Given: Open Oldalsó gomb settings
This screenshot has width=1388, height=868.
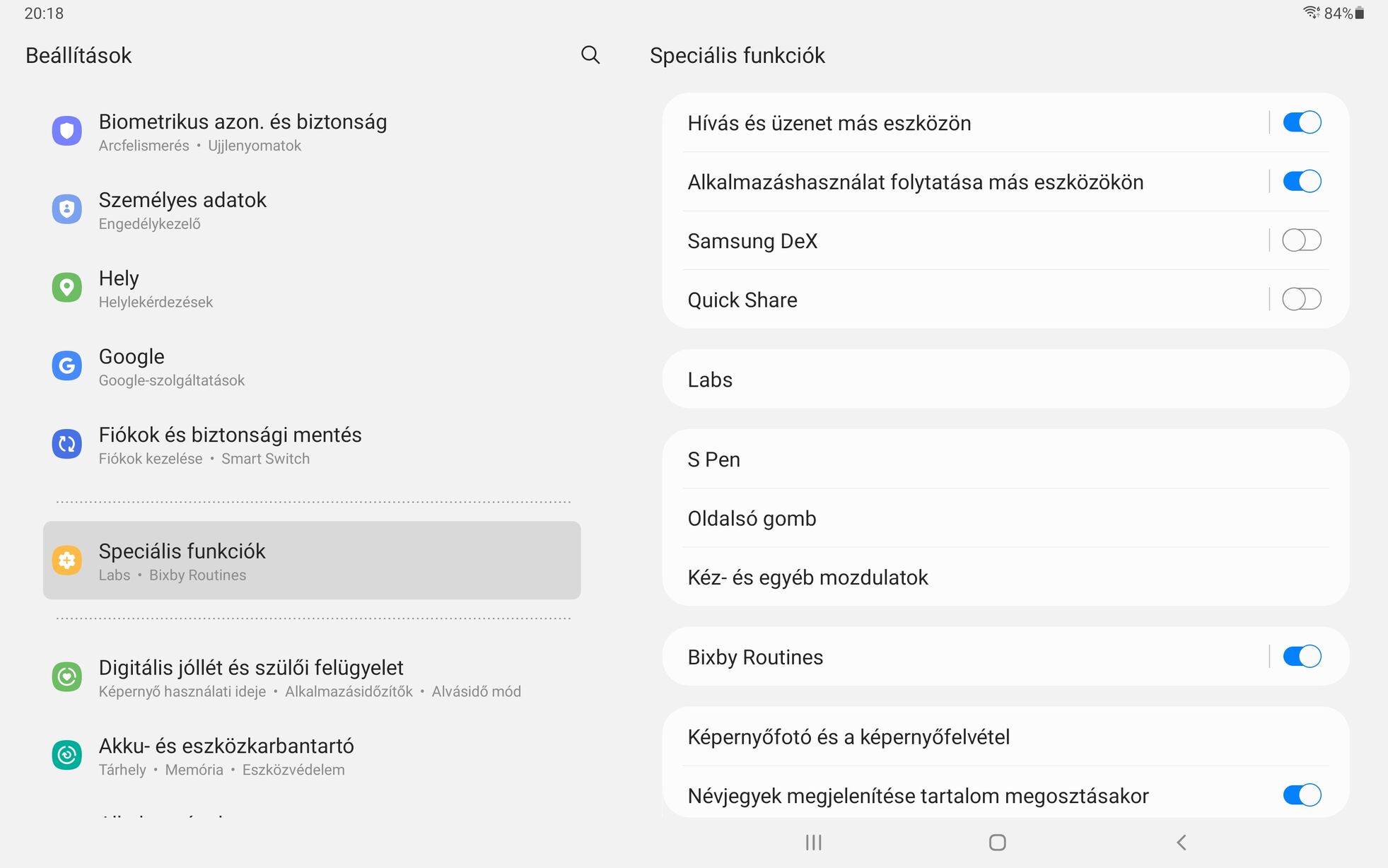Looking at the screenshot, I should (1005, 518).
